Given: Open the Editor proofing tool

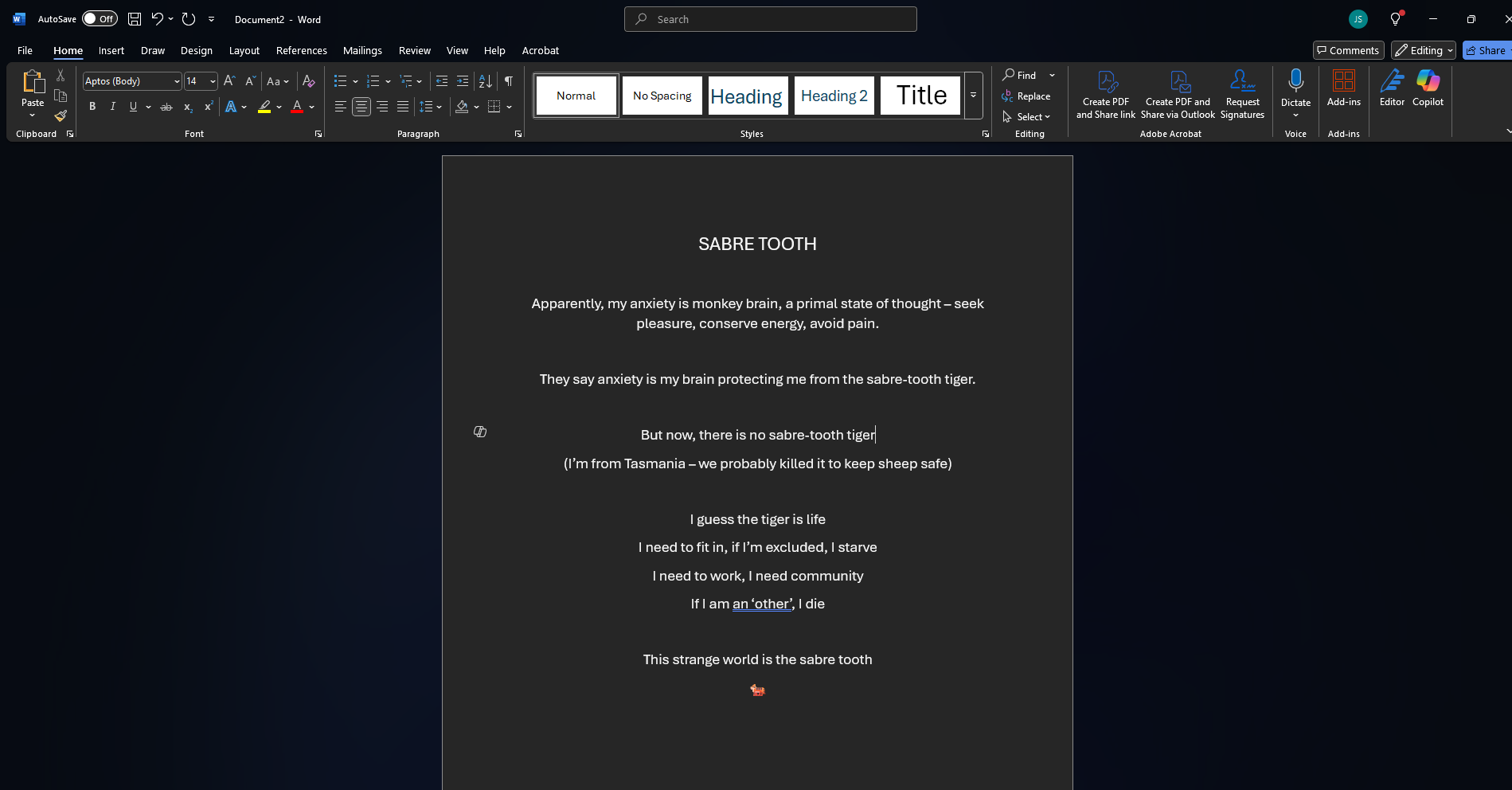Looking at the screenshot, I should click(1392, 88).
